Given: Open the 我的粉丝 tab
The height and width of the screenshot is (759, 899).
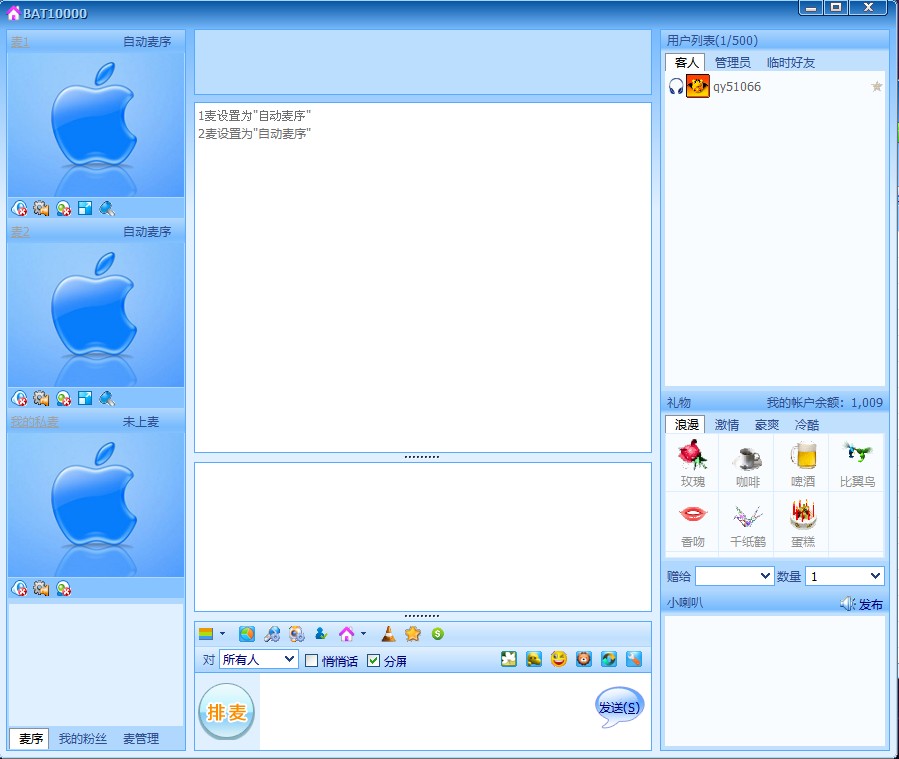Looking at the screenshot, I should pos(83,738).
